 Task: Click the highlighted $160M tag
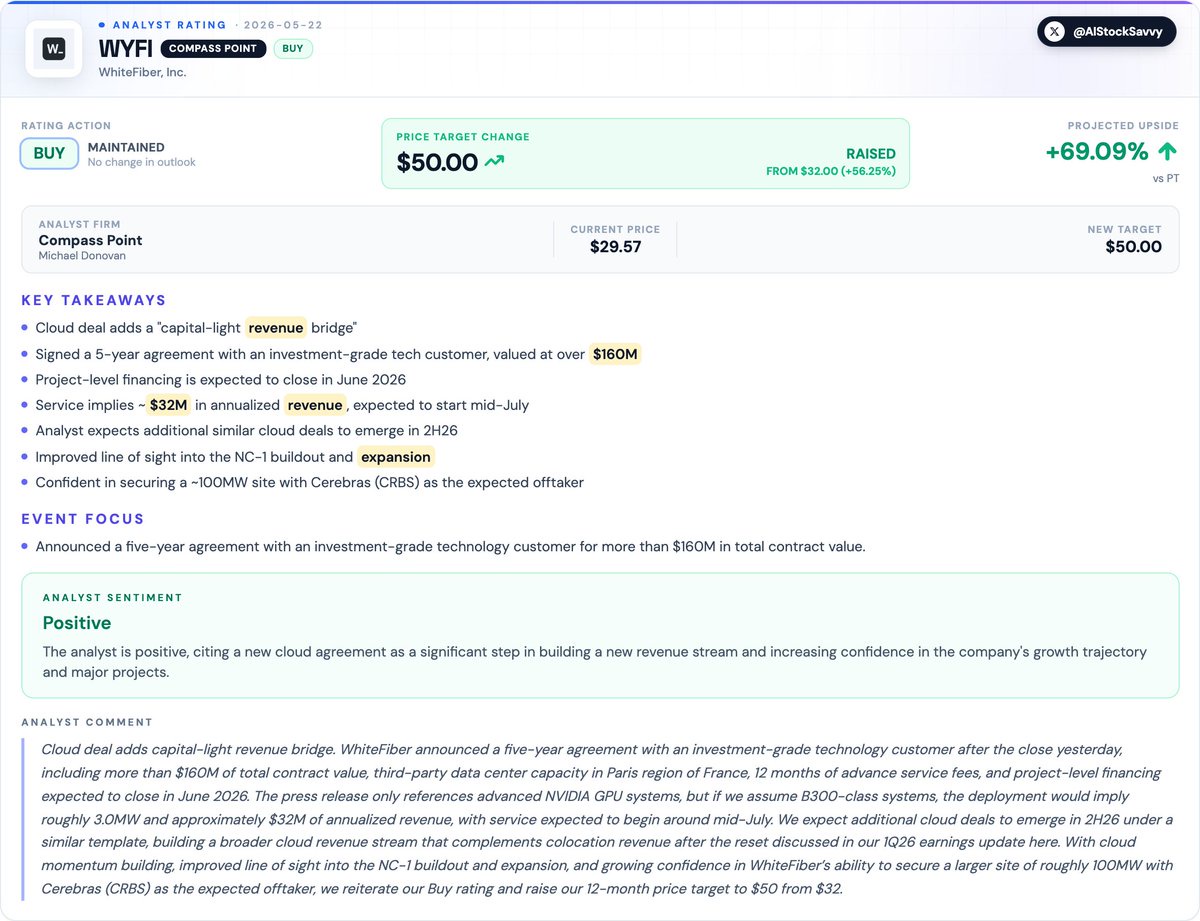click(615, 354)
